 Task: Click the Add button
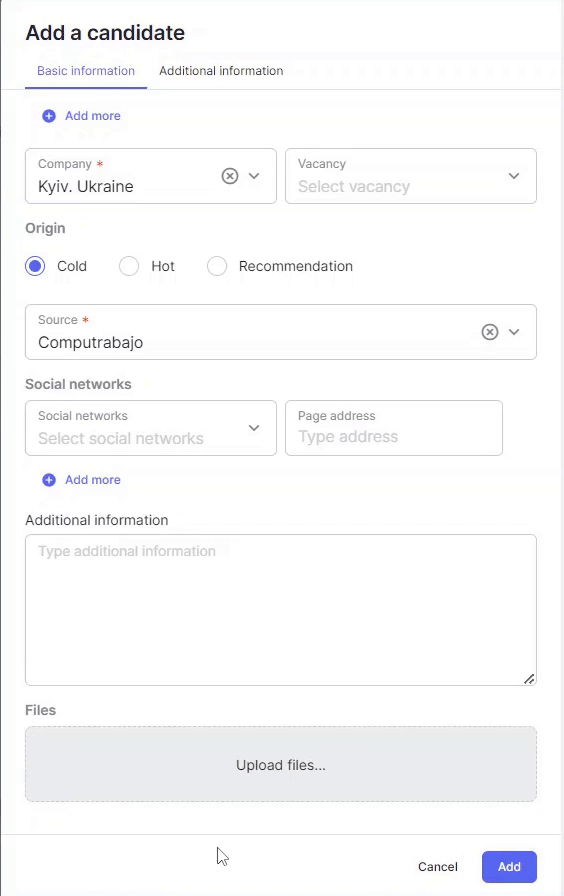509,867
